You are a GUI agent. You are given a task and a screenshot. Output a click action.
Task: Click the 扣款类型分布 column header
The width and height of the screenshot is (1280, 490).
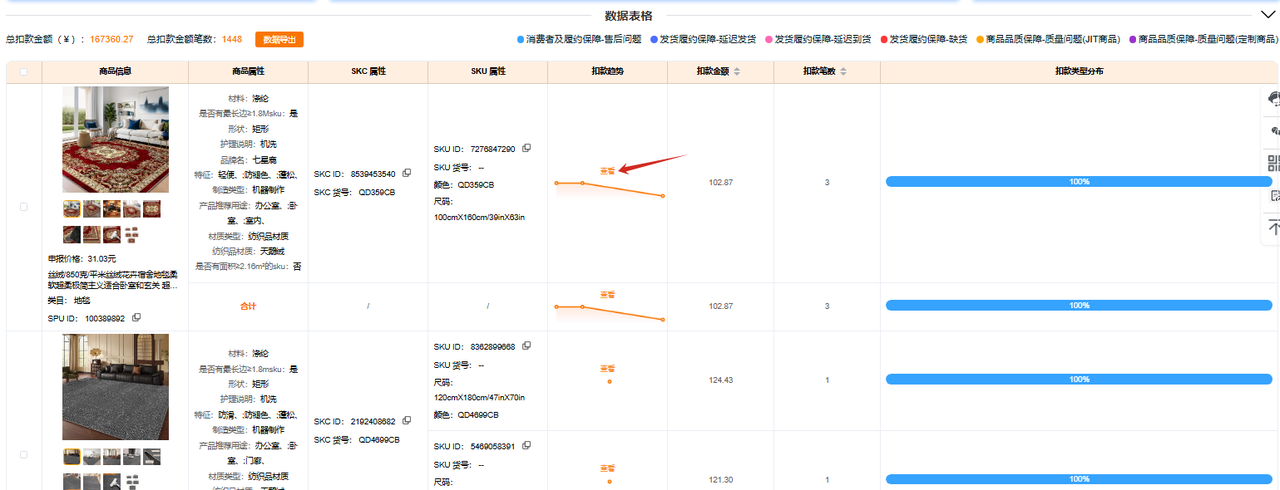tap(1079, 72)
